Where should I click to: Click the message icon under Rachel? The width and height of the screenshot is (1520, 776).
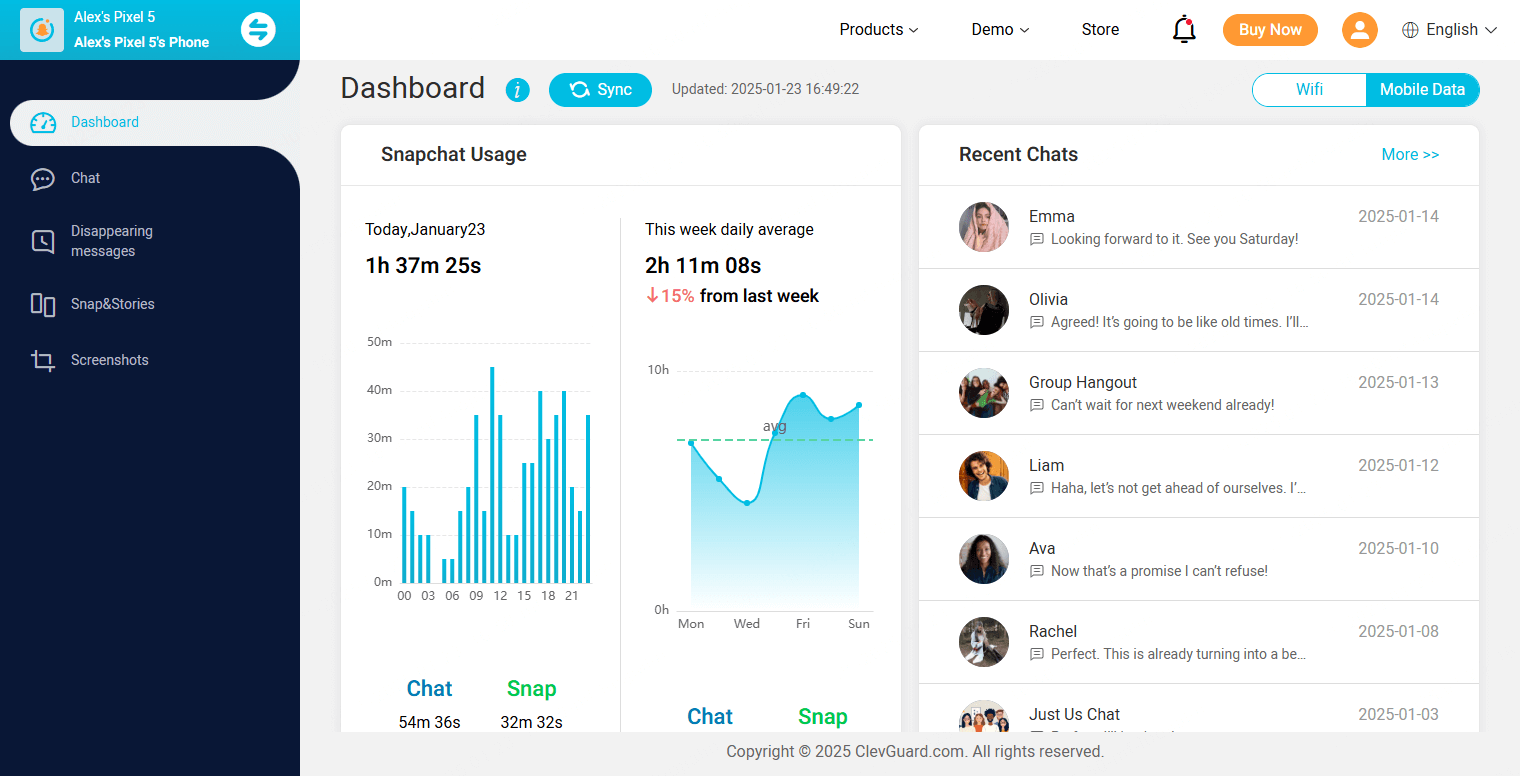(1037, 654)
